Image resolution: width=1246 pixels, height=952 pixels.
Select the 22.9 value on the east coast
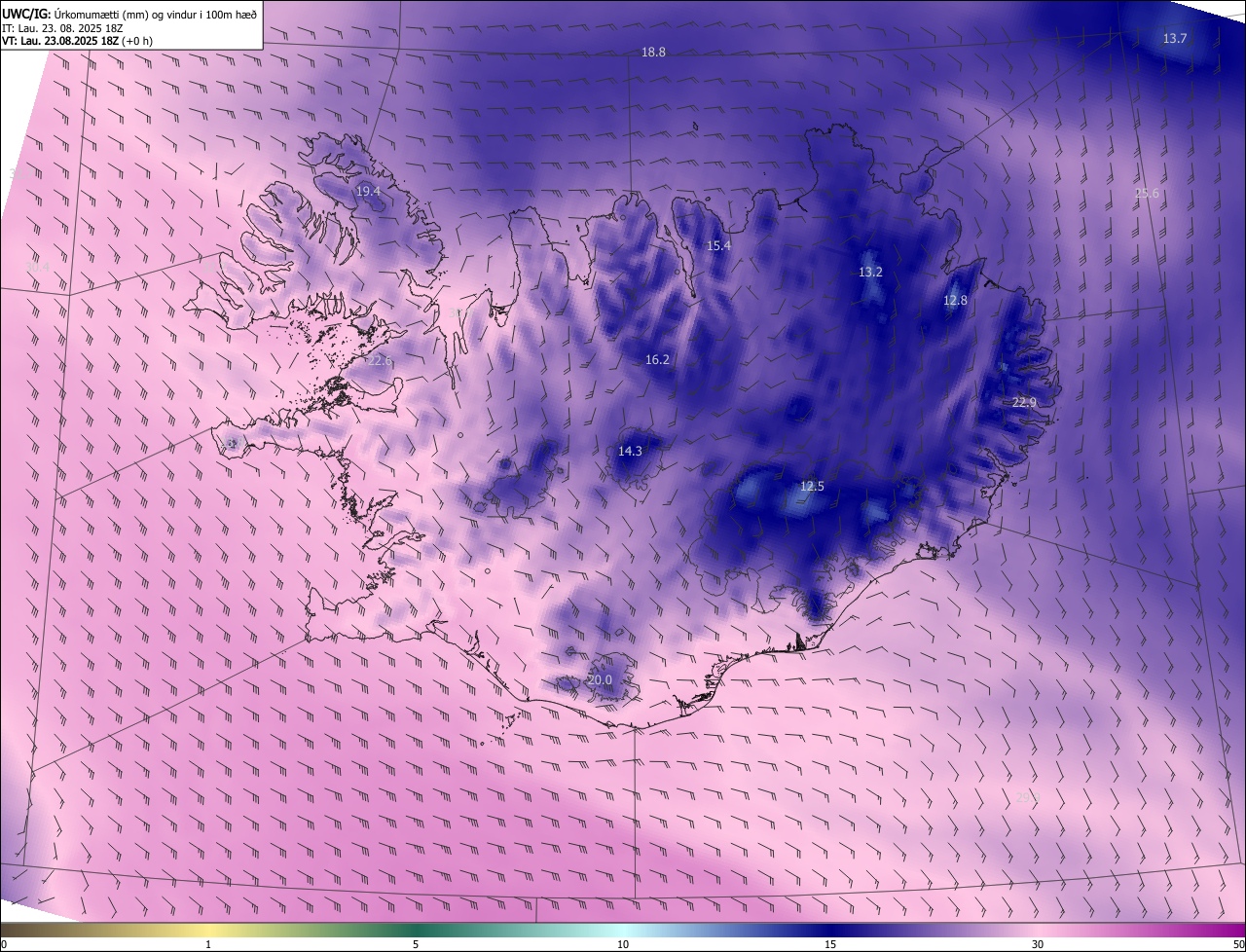[1025, 403]
